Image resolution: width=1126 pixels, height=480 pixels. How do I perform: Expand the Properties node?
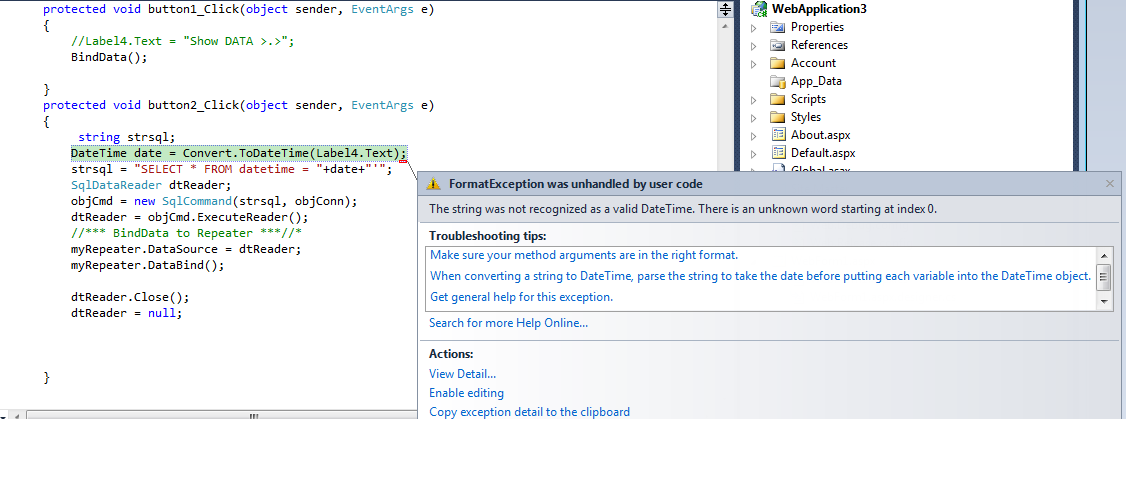pos(753,28)
